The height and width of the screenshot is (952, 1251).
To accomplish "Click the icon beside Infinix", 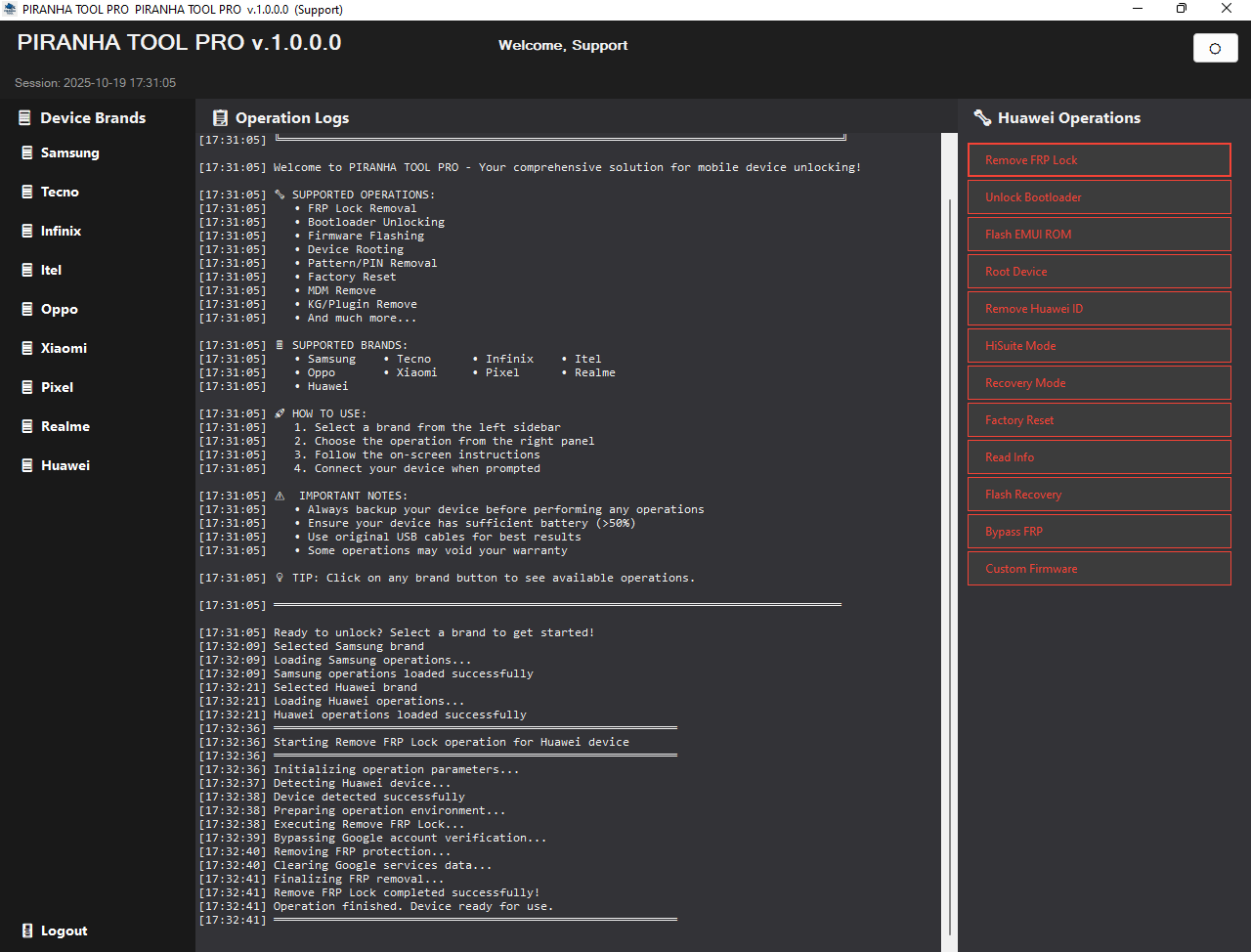I will [27, 231].
